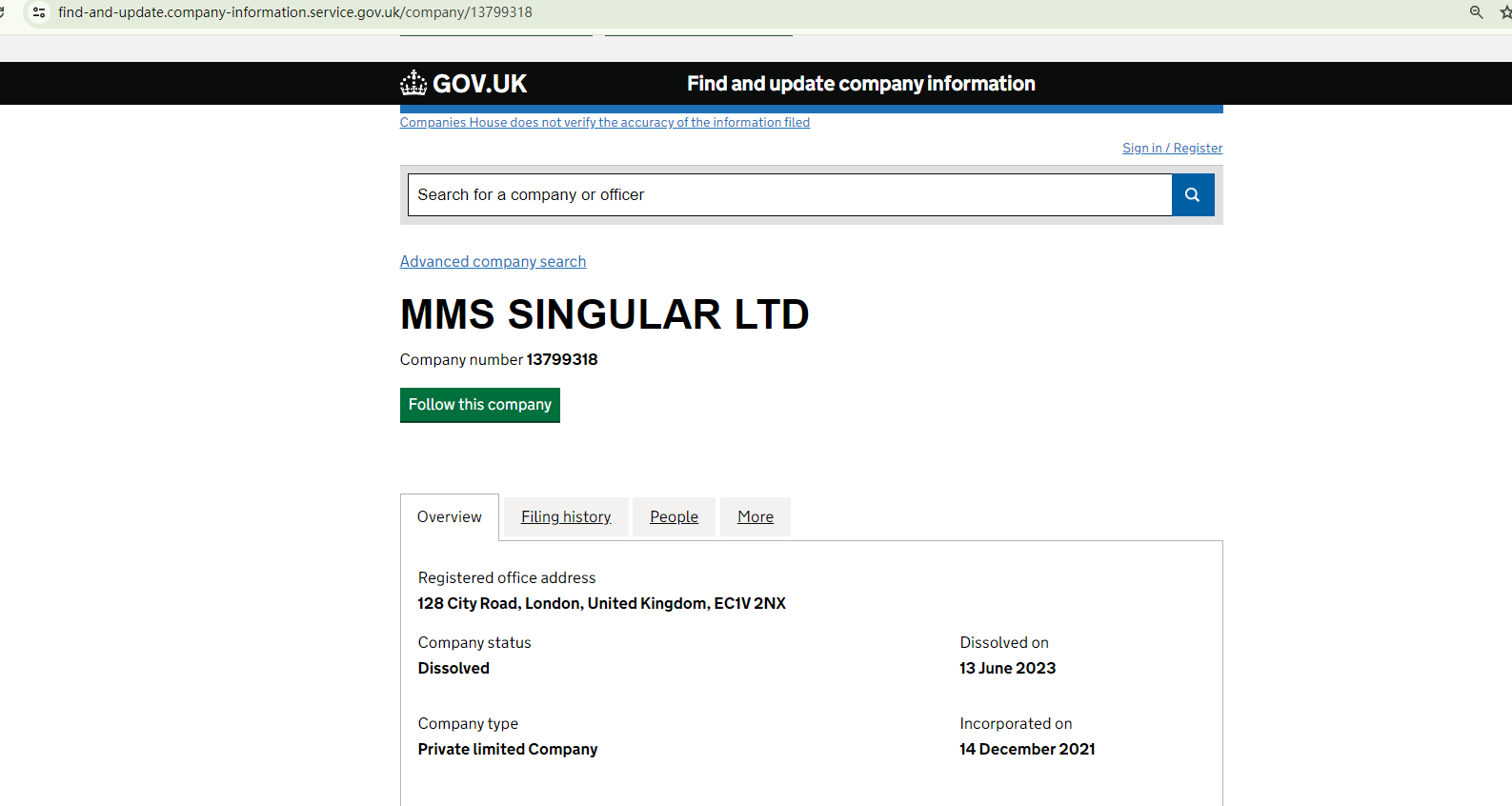Click the company number 13799318
The width and height of the screenshot is (1512, 806).
pyautogui.click(x=561, y=359)
